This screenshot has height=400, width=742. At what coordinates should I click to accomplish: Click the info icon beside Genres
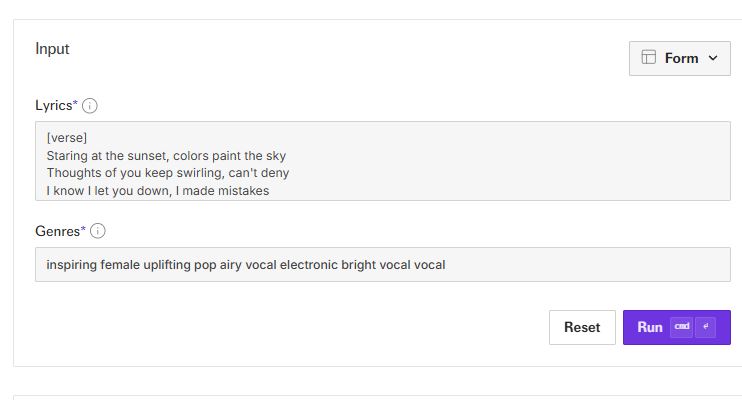(x=97, y=231)
